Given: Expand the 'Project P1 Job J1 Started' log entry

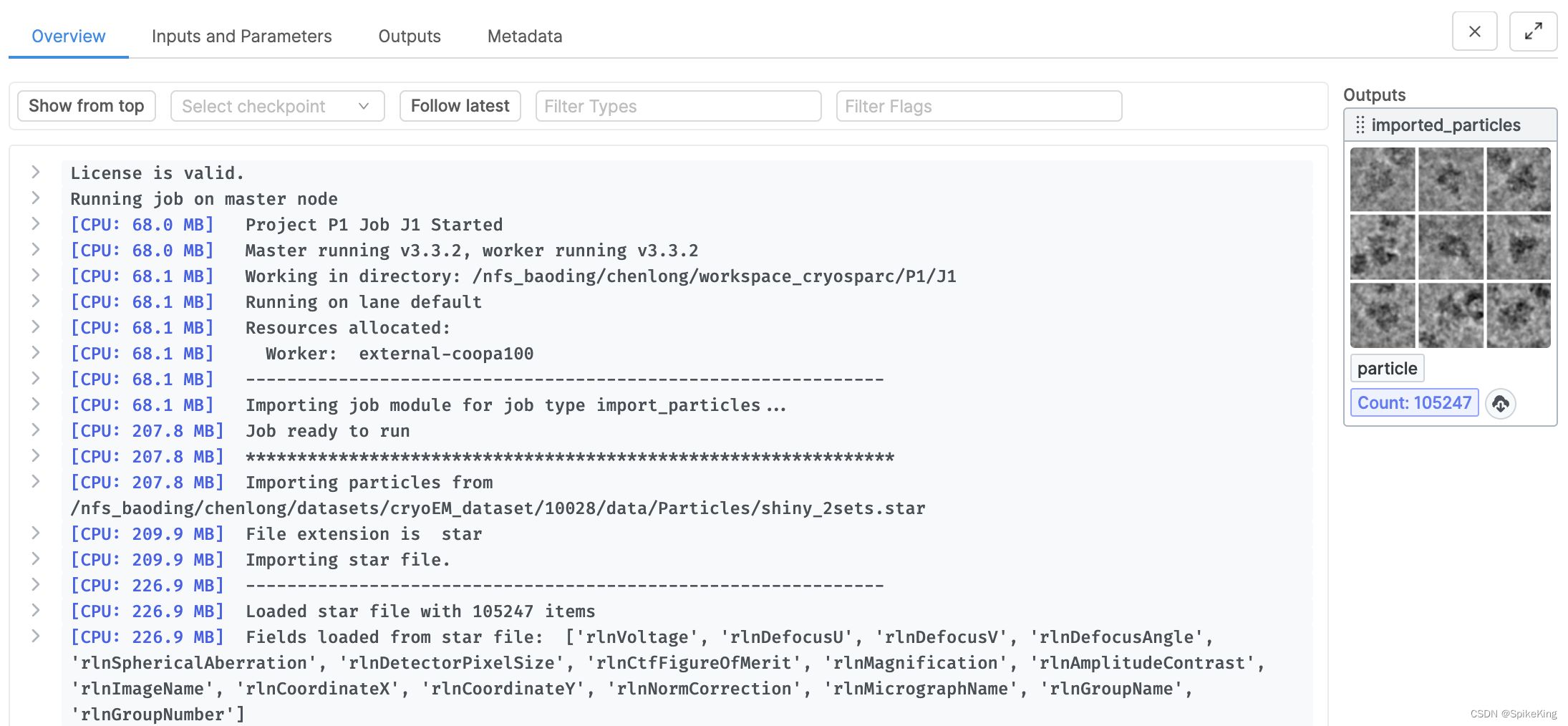Looking at the screenshot, I should 35,223.
